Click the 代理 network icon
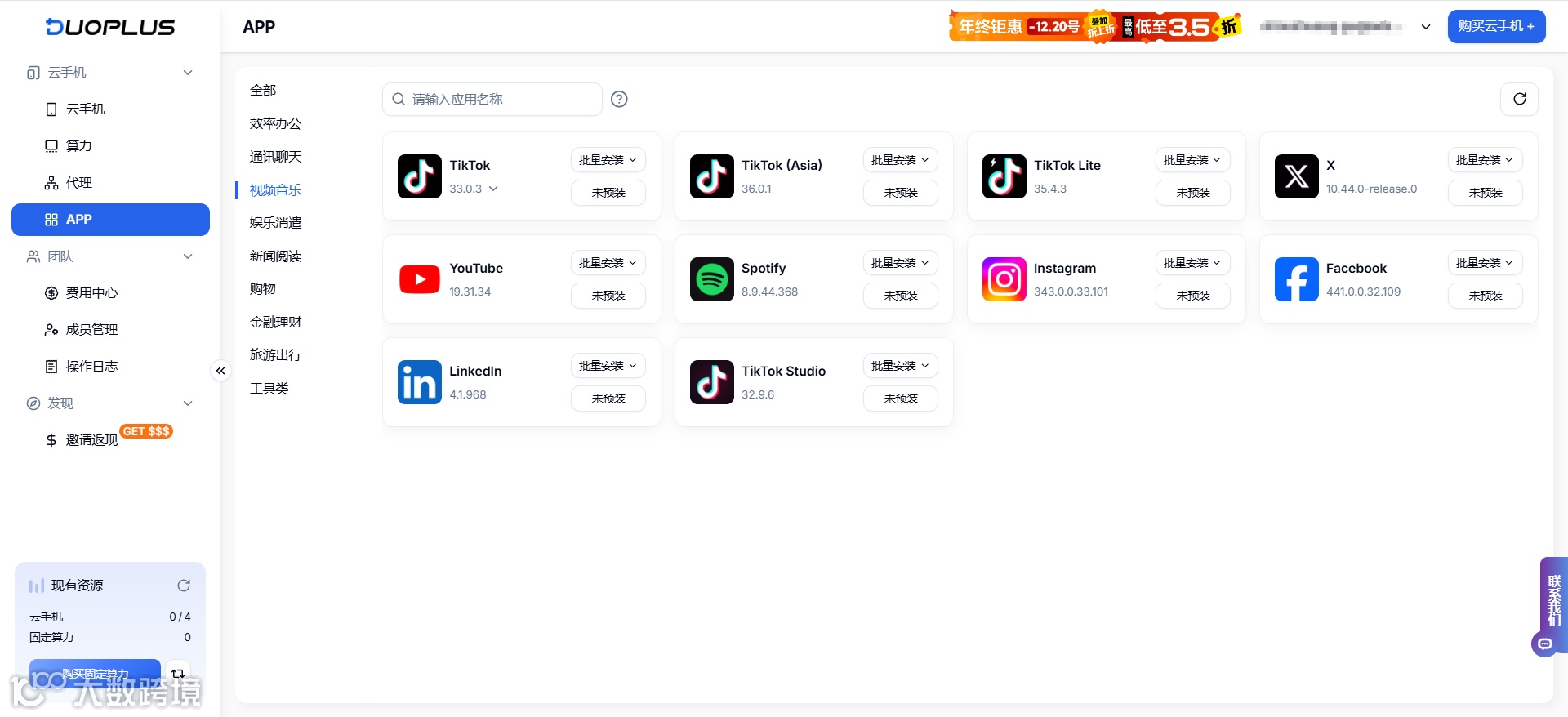 click(51, 183)
